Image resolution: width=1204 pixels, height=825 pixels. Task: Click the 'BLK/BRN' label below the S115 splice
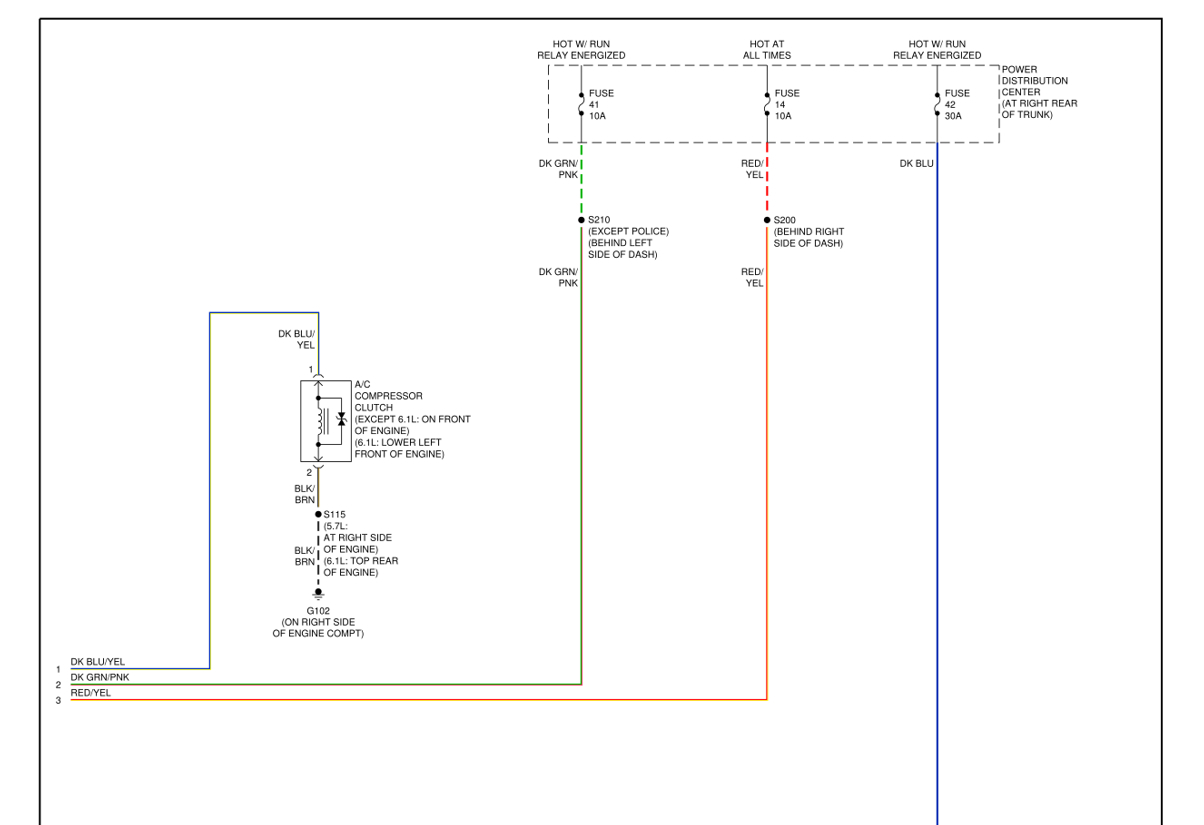[x=304, y=556]
